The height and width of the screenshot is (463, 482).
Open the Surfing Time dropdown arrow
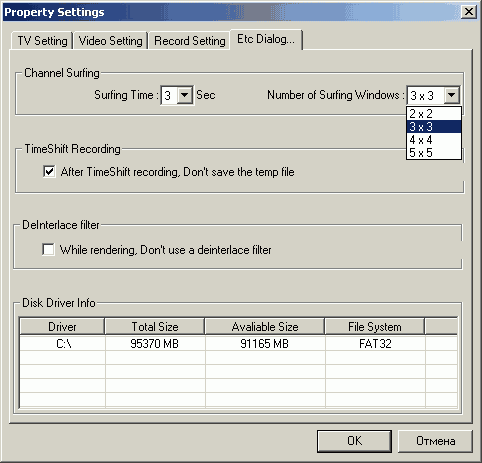[x=185, y=95]
